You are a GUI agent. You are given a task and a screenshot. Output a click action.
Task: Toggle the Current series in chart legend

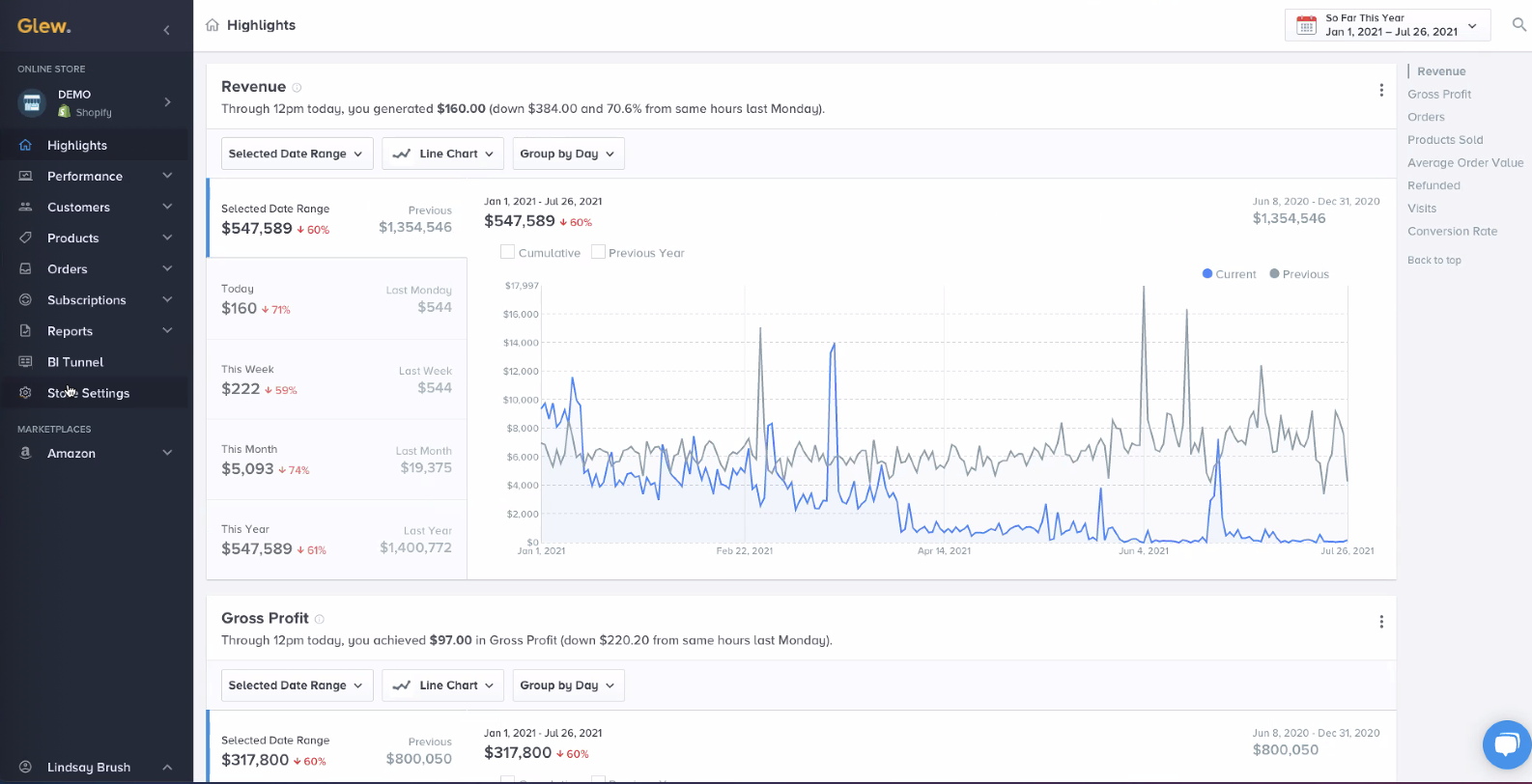1229,274
